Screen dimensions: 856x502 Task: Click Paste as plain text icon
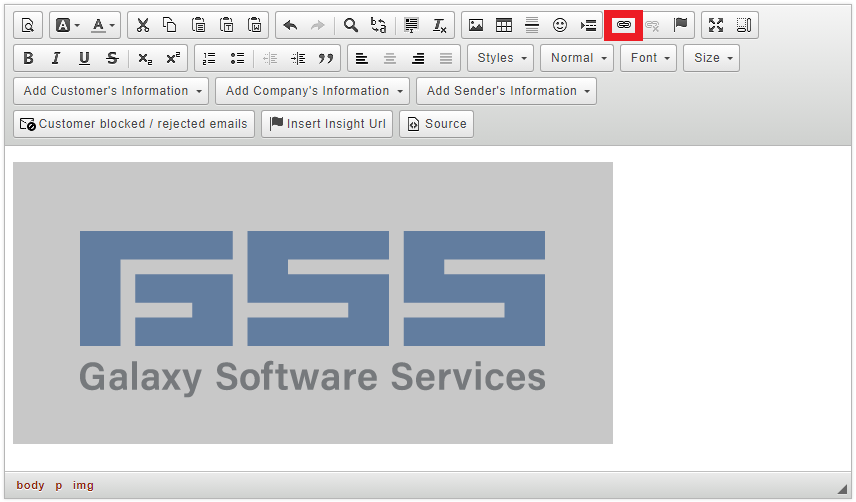tap(226, 25)
